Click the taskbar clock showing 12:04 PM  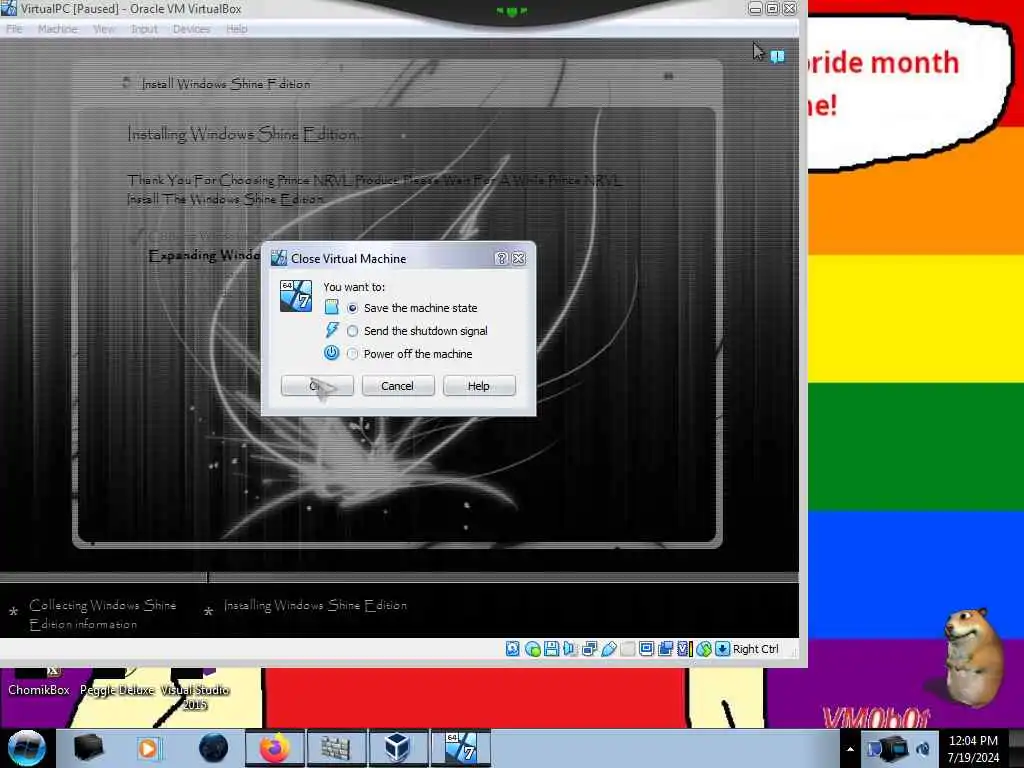pyautogui.click(x=974, y=749)
